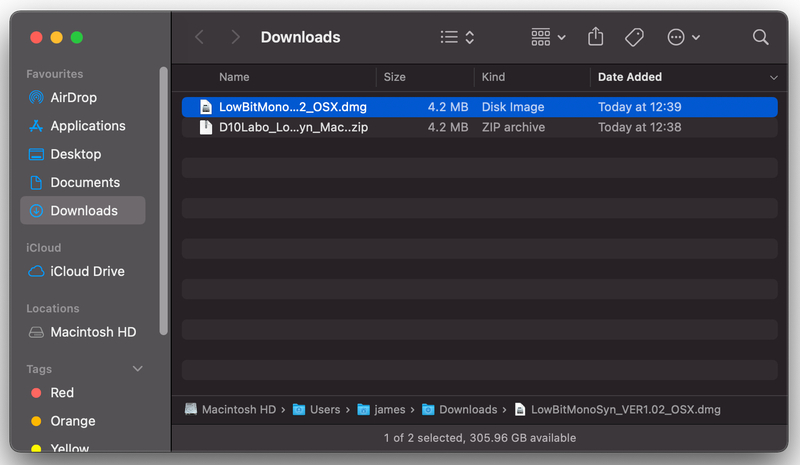The height and width of the screenshot is (465, 800).
Task: Click the Disk Image kind cell
Action: coord(513,107)
